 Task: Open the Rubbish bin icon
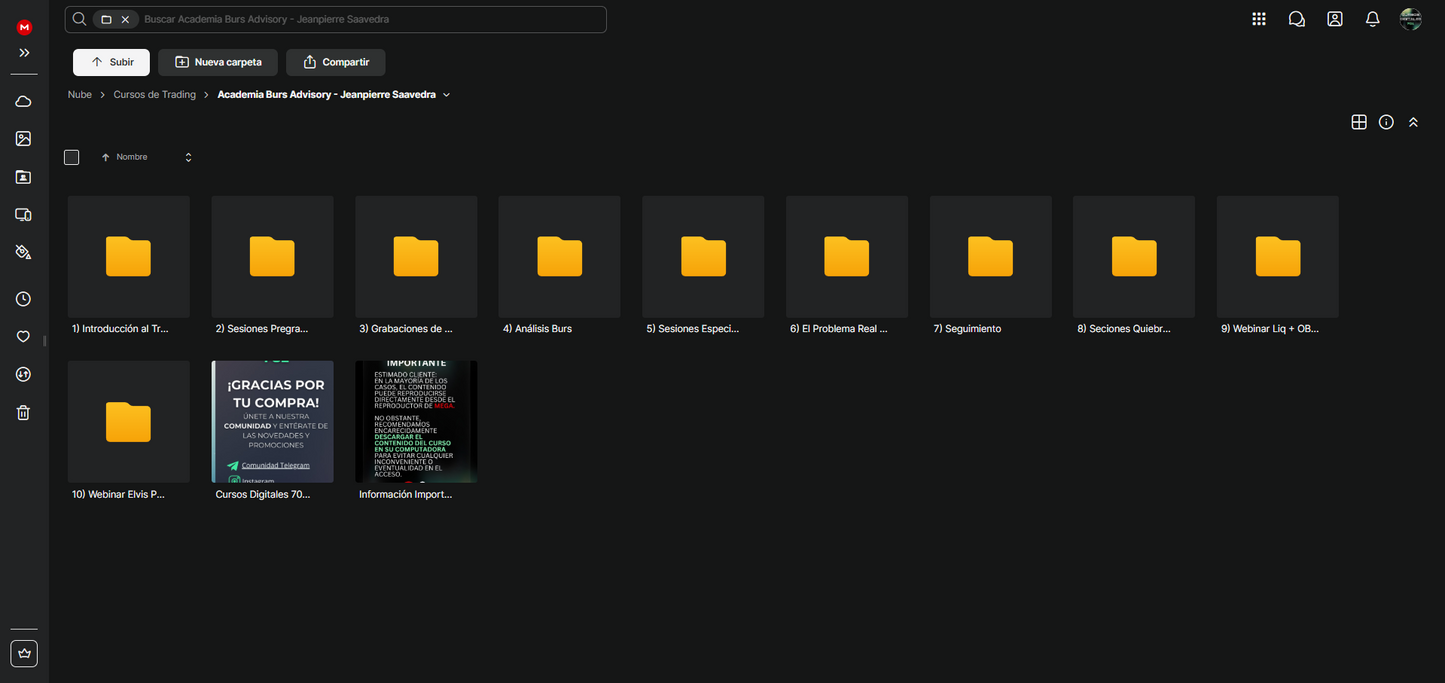[24, 412]
